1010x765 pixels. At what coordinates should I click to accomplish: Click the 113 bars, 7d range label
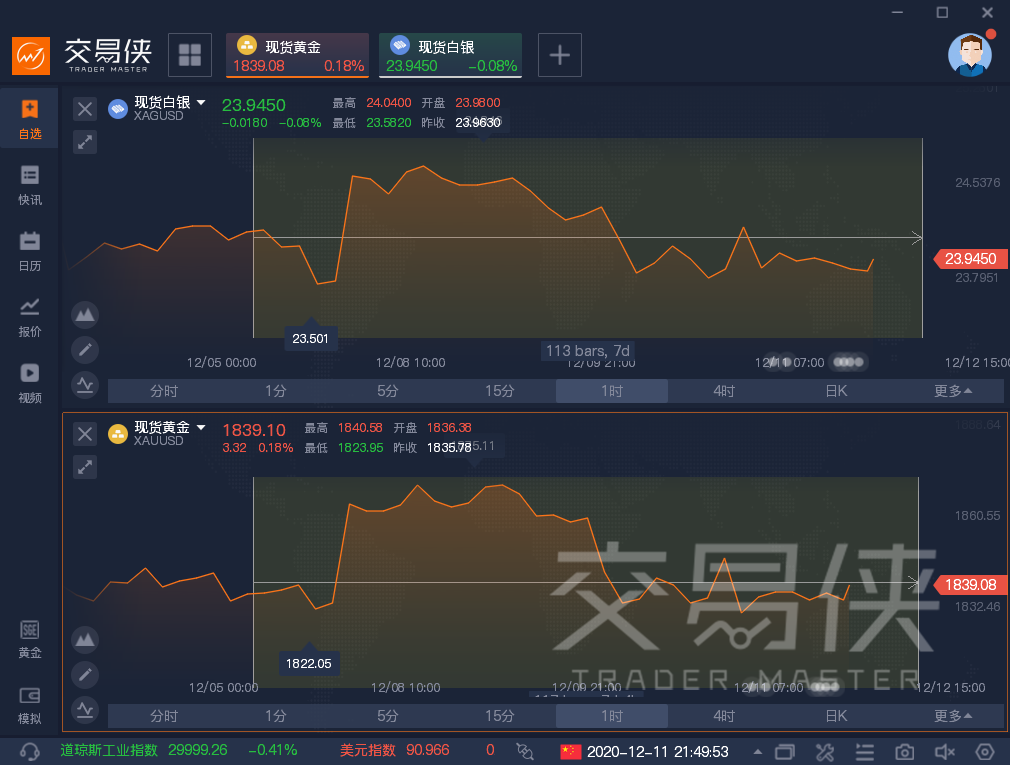(587, 351)
